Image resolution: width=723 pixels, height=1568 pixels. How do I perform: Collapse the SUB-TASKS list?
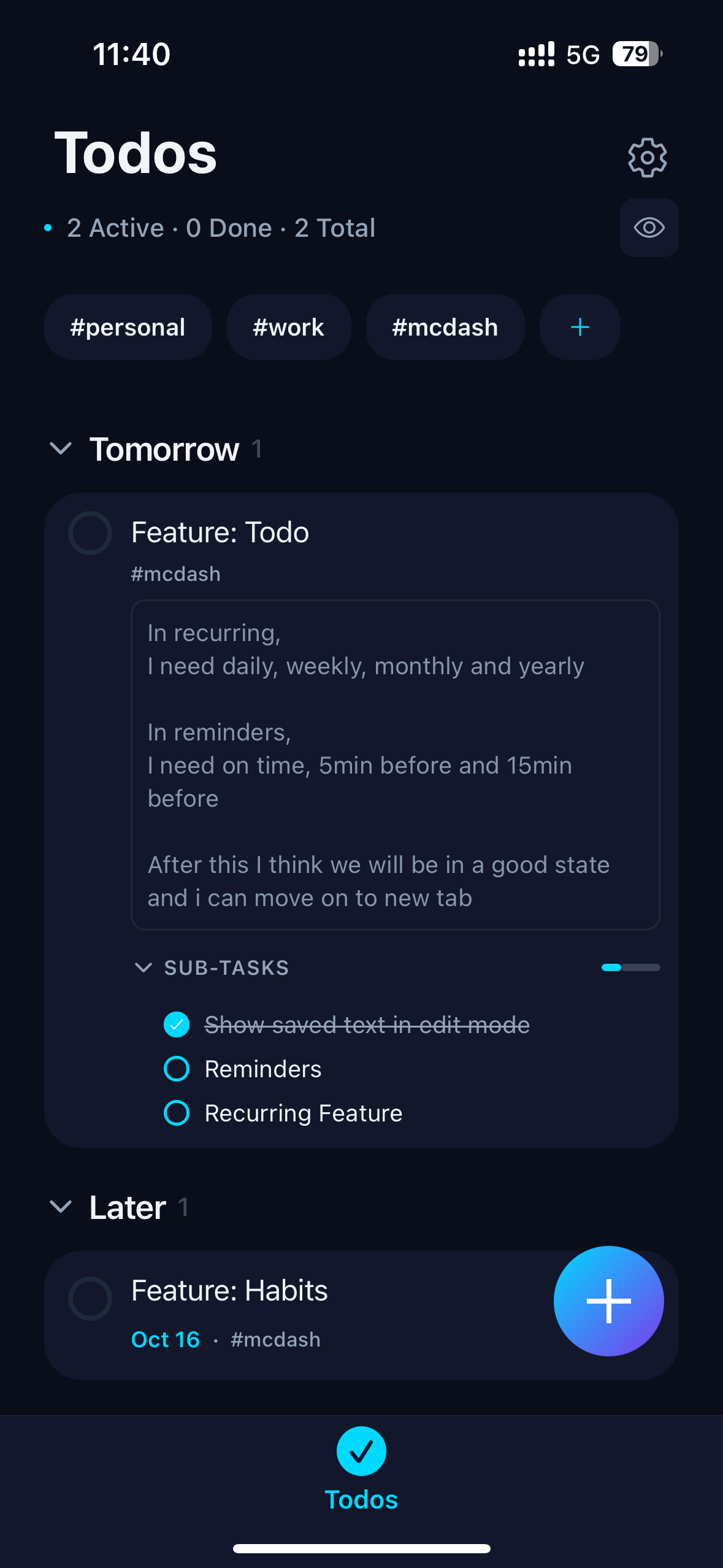(143, 967)
